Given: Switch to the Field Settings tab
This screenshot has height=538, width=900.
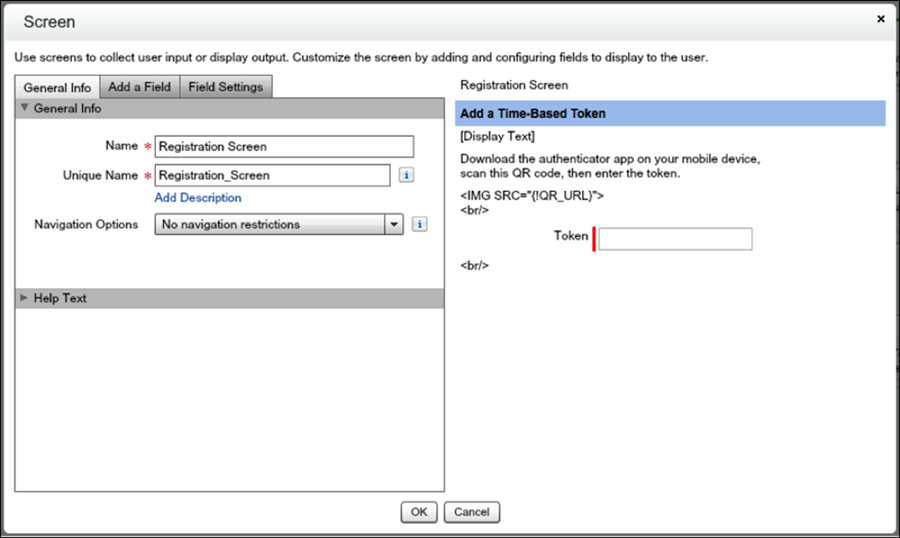Looking at the screenshot, I should 226,87.
